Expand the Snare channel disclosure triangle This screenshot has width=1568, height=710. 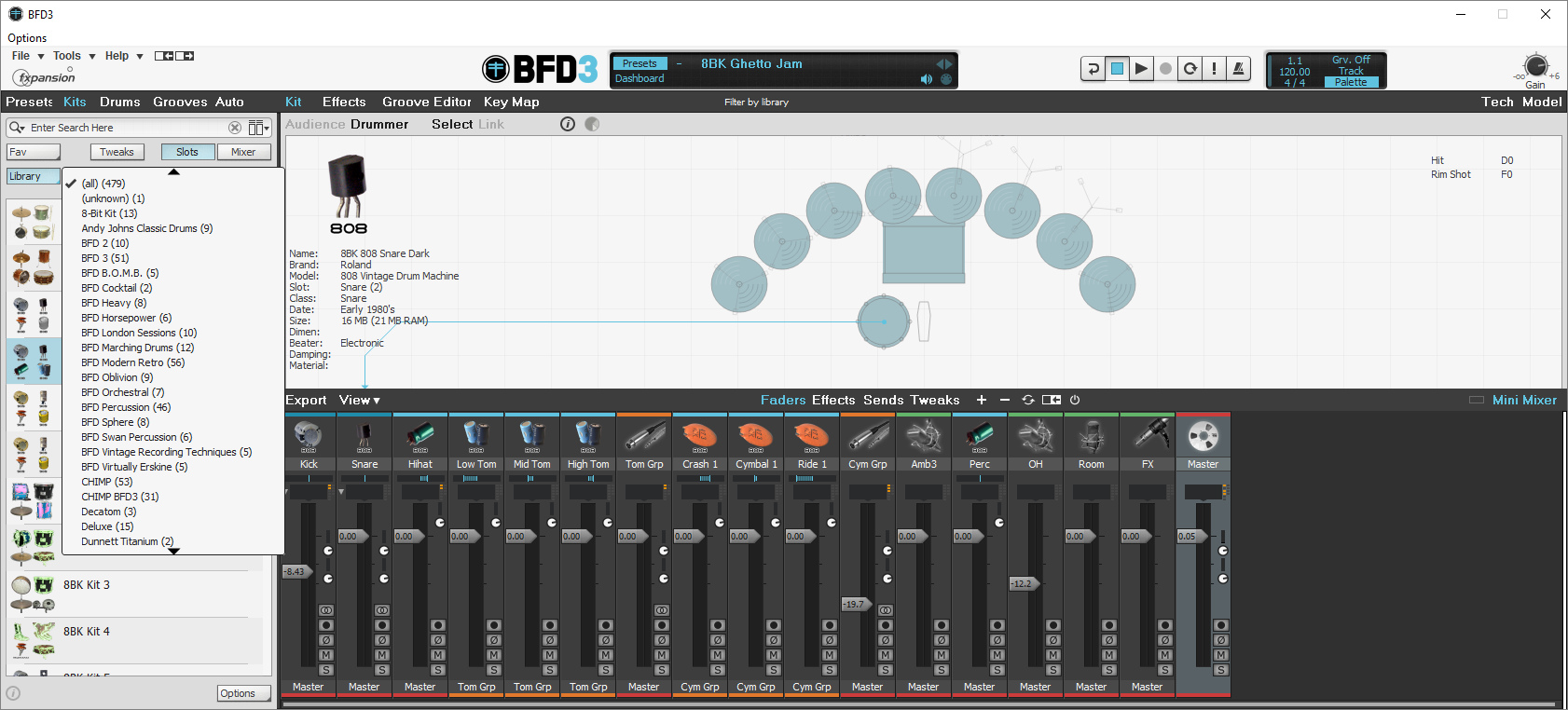(x=341, y=491)
